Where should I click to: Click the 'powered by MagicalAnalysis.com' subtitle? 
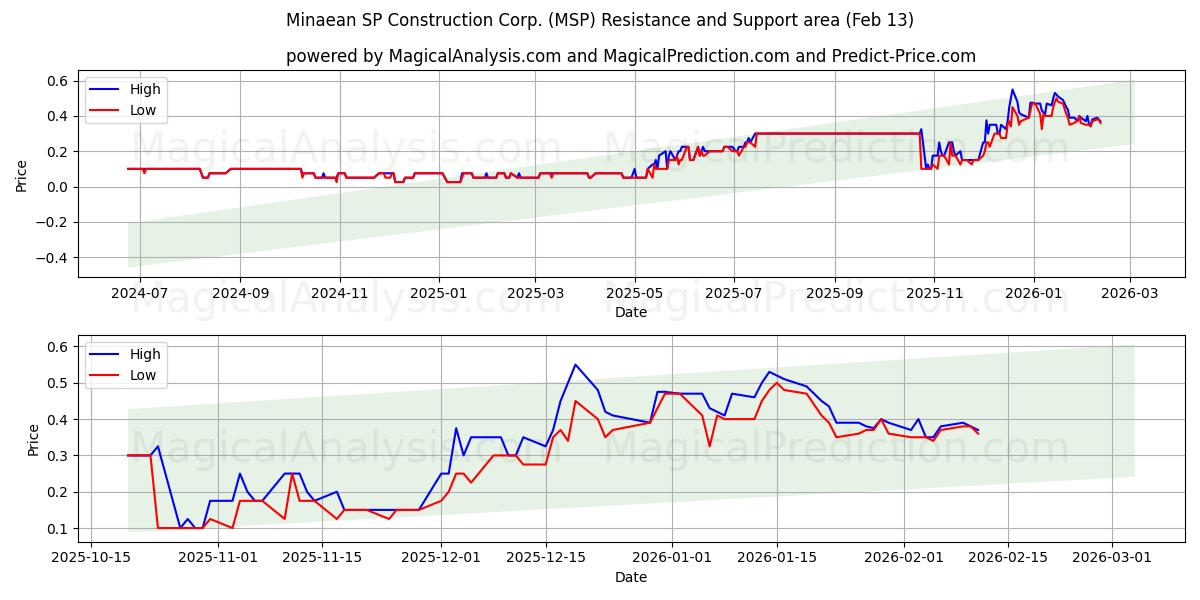[631, 56]
